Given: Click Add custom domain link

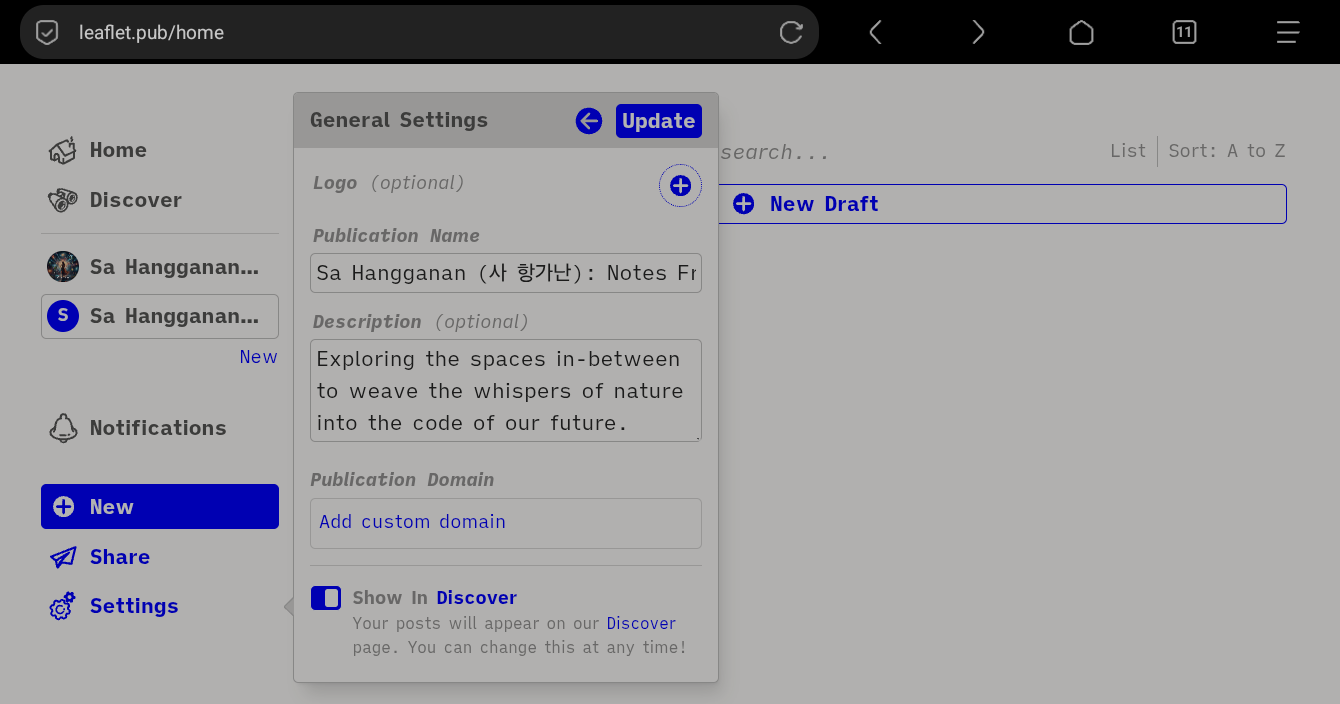Looking at the screenshot, I should click(412, 522).
